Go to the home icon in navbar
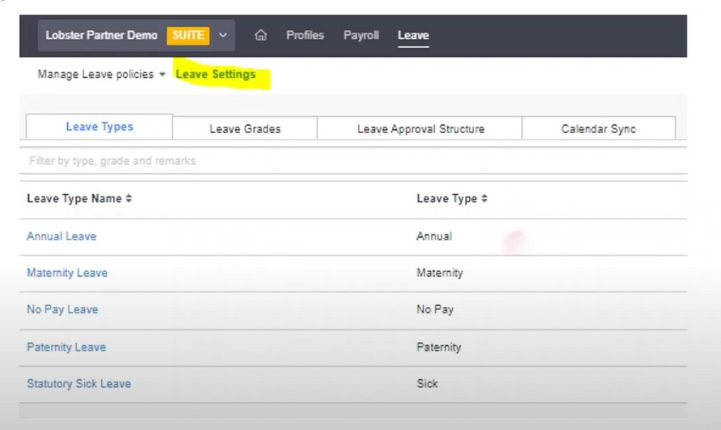This screenshot has width=721, height=430. (x=261, y=35)
